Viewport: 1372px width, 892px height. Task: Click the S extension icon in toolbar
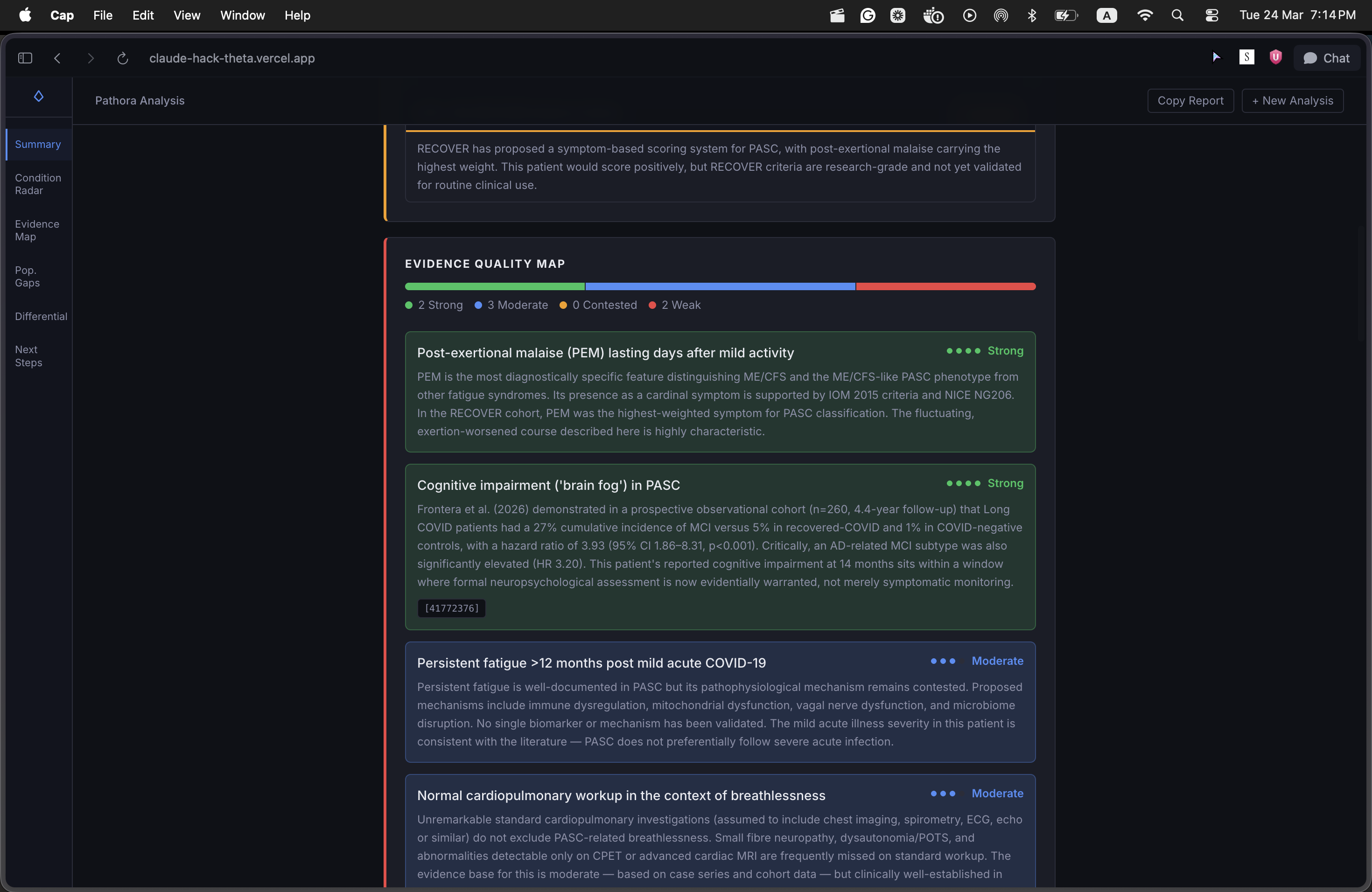1246,57
